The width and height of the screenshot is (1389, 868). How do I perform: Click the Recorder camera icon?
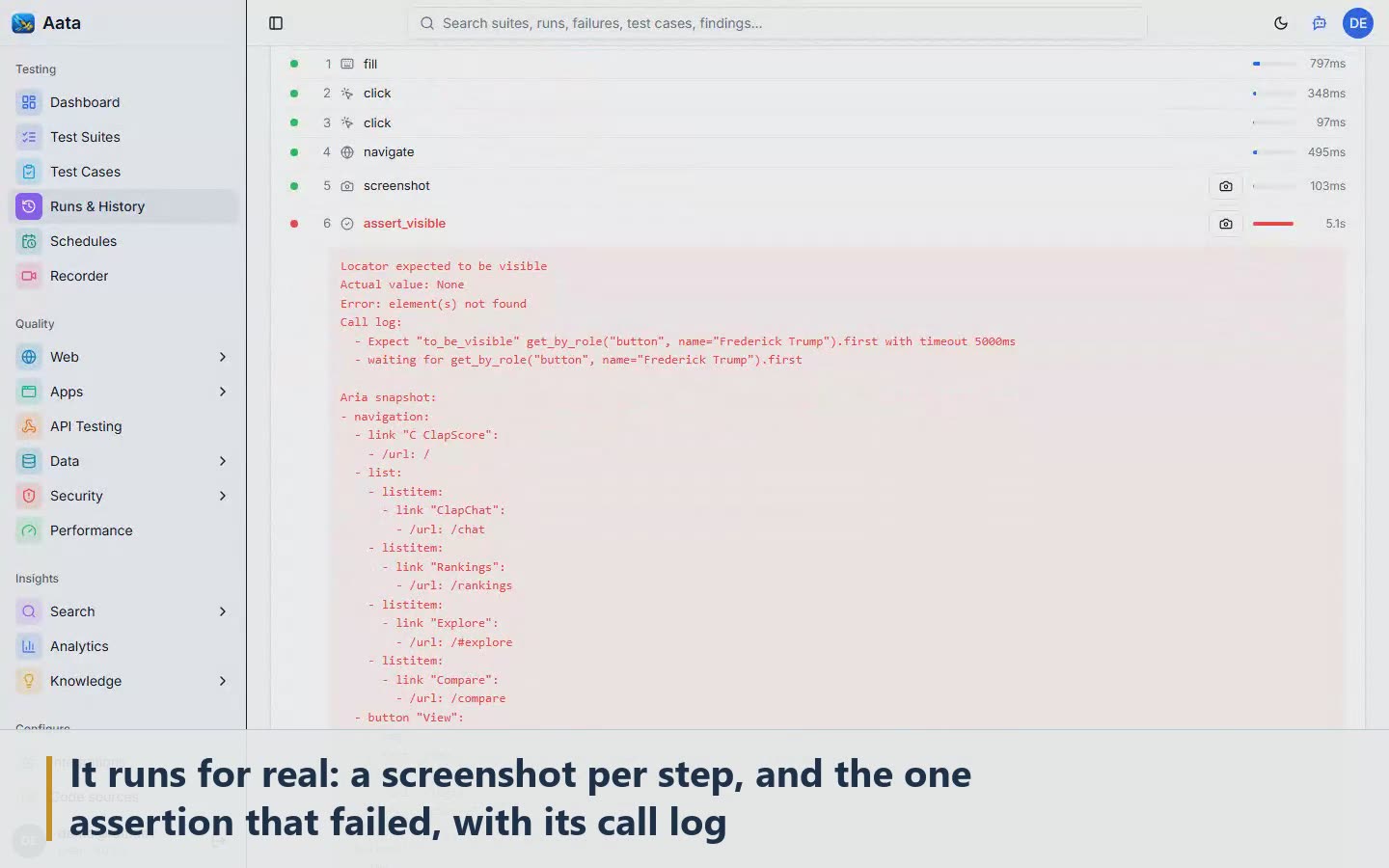pos(29,276)
